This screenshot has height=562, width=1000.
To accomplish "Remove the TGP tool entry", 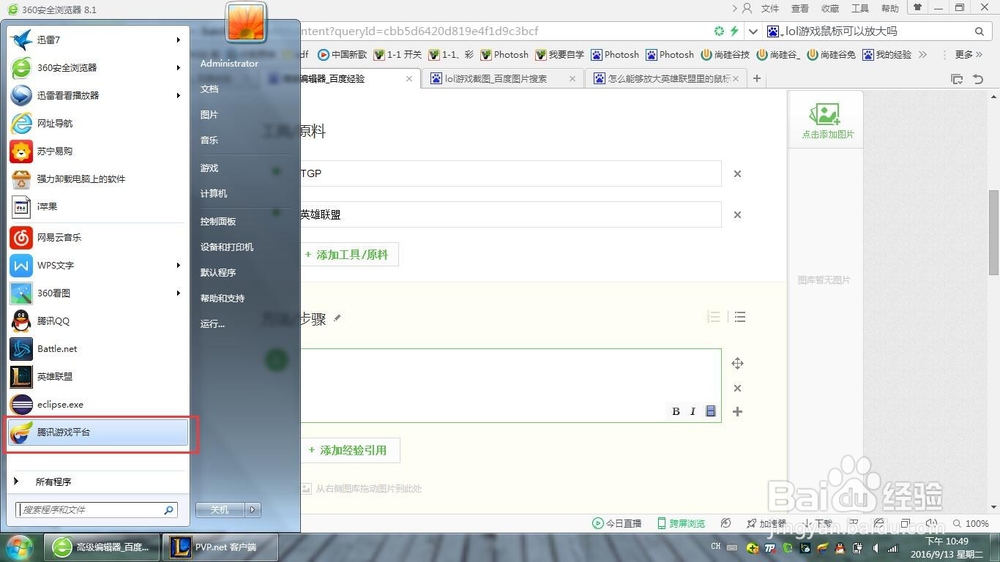I will (x=737, y=174).
